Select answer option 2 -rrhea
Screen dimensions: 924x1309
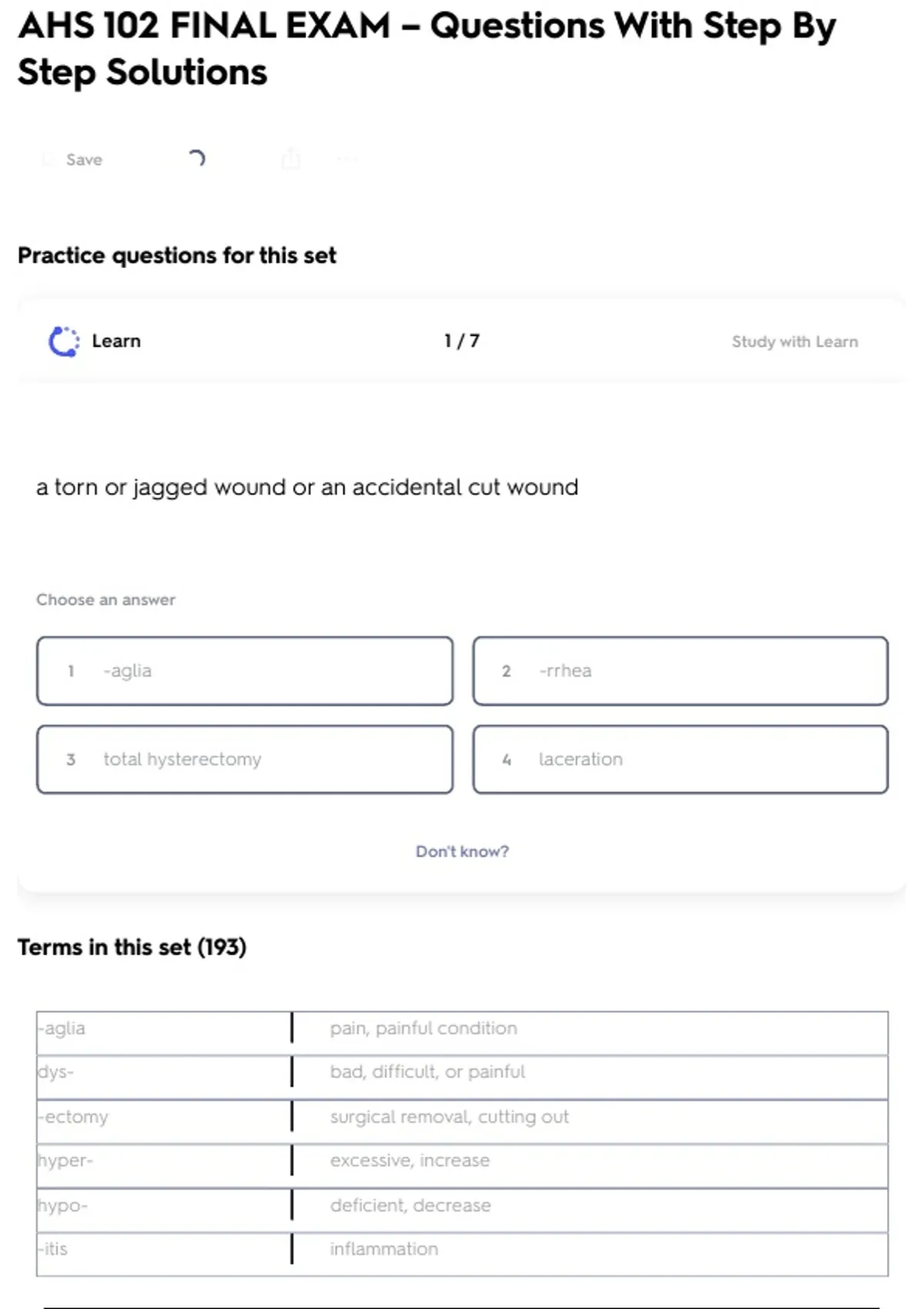tap(680, 671)
